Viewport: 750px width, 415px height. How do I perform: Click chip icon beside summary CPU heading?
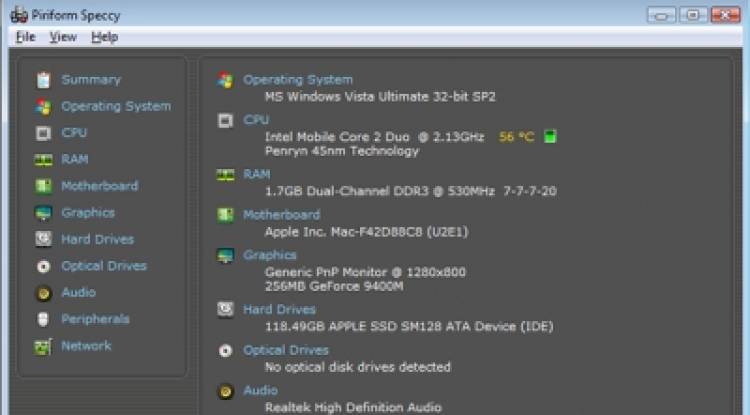point(225,120)
